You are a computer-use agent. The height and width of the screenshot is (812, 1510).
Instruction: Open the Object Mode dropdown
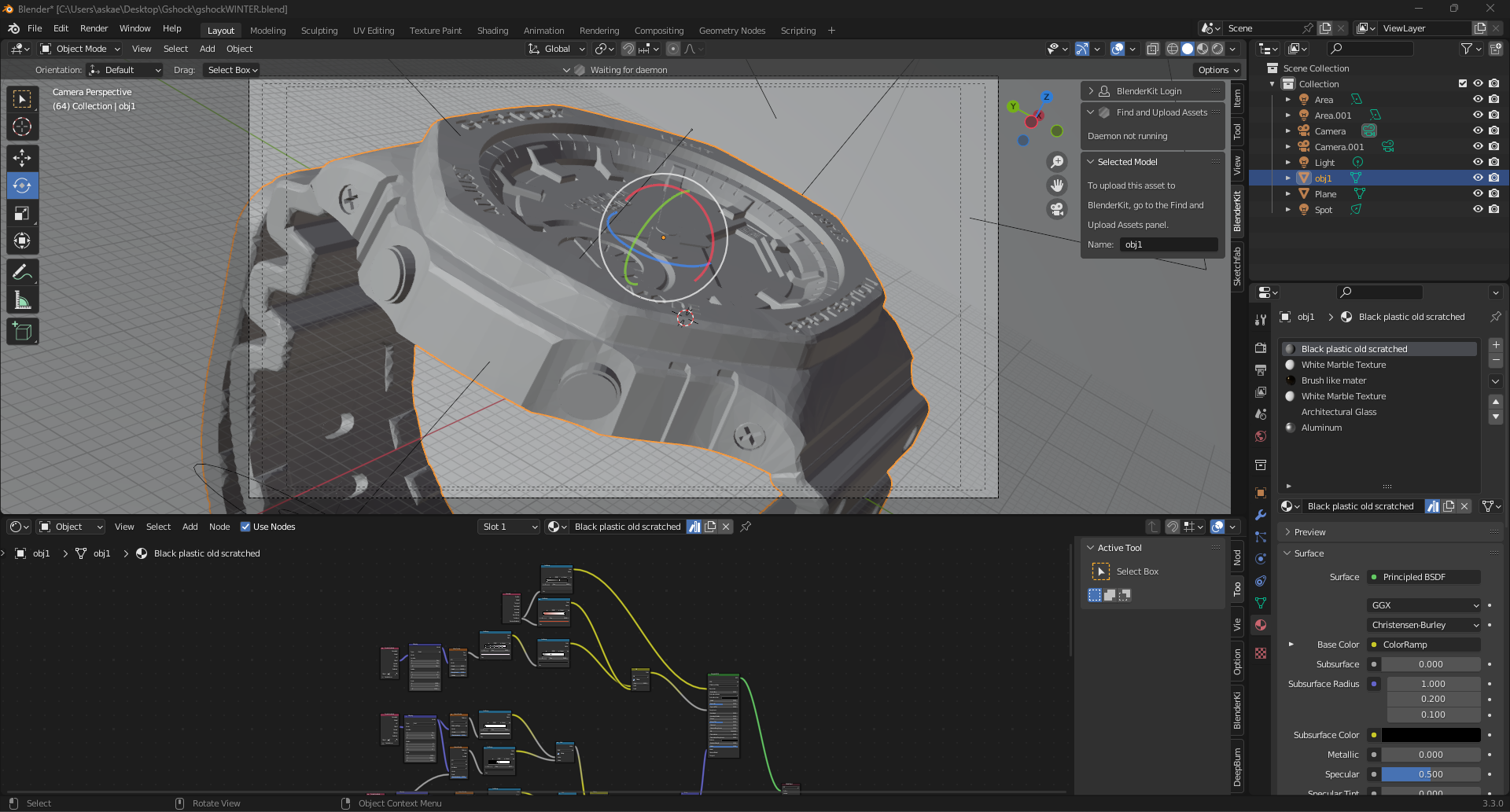(x=80, y=49)
